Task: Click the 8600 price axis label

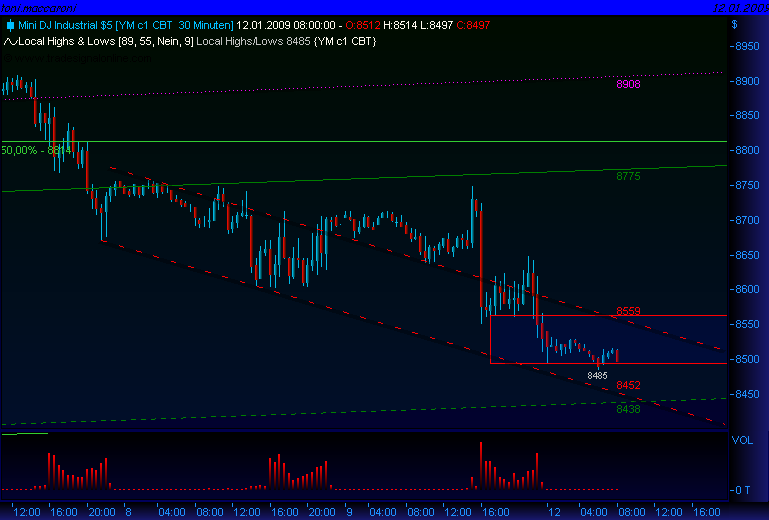Action: [745, 289]
